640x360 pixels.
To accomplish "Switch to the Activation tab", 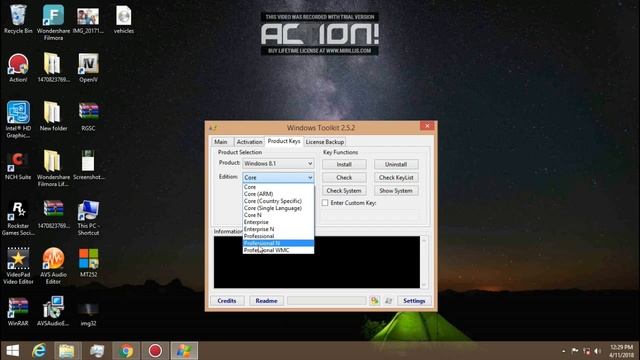I will pos(249,142).
